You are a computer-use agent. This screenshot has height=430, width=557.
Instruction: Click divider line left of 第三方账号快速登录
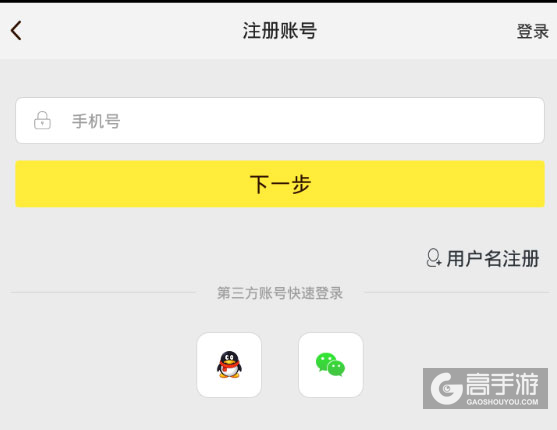point(103,293)
